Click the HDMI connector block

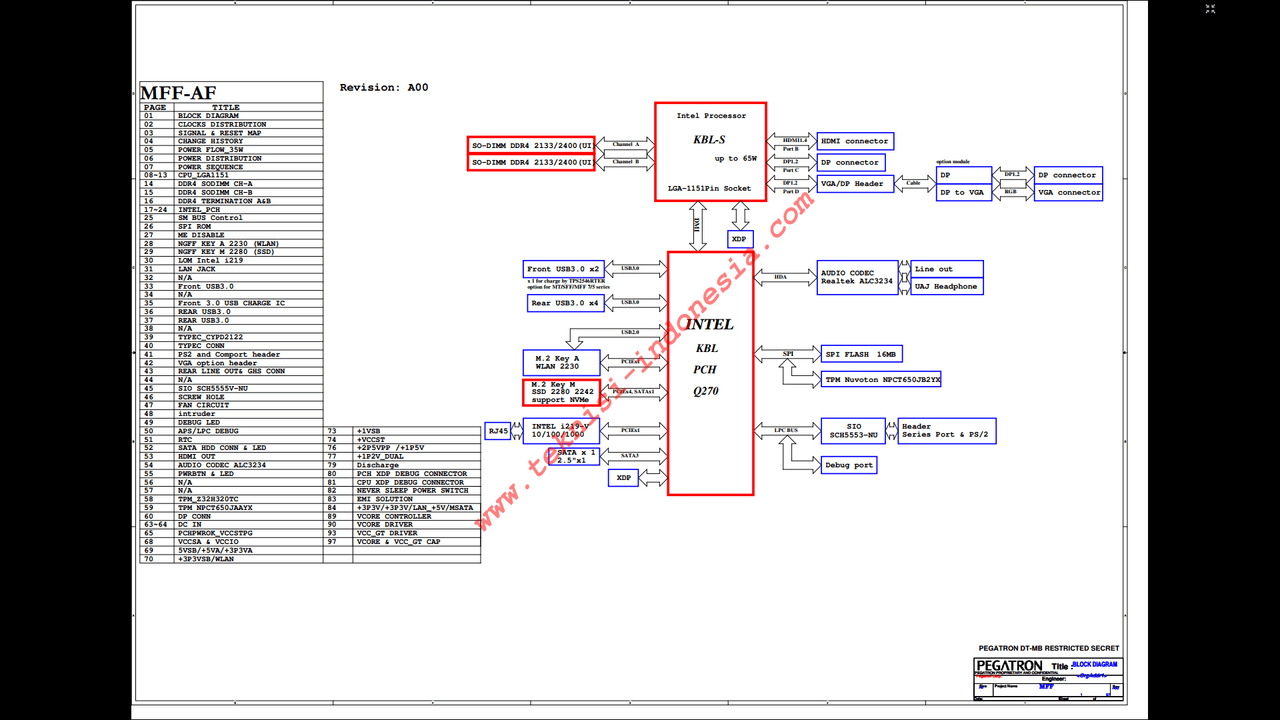tap(855, 141)
